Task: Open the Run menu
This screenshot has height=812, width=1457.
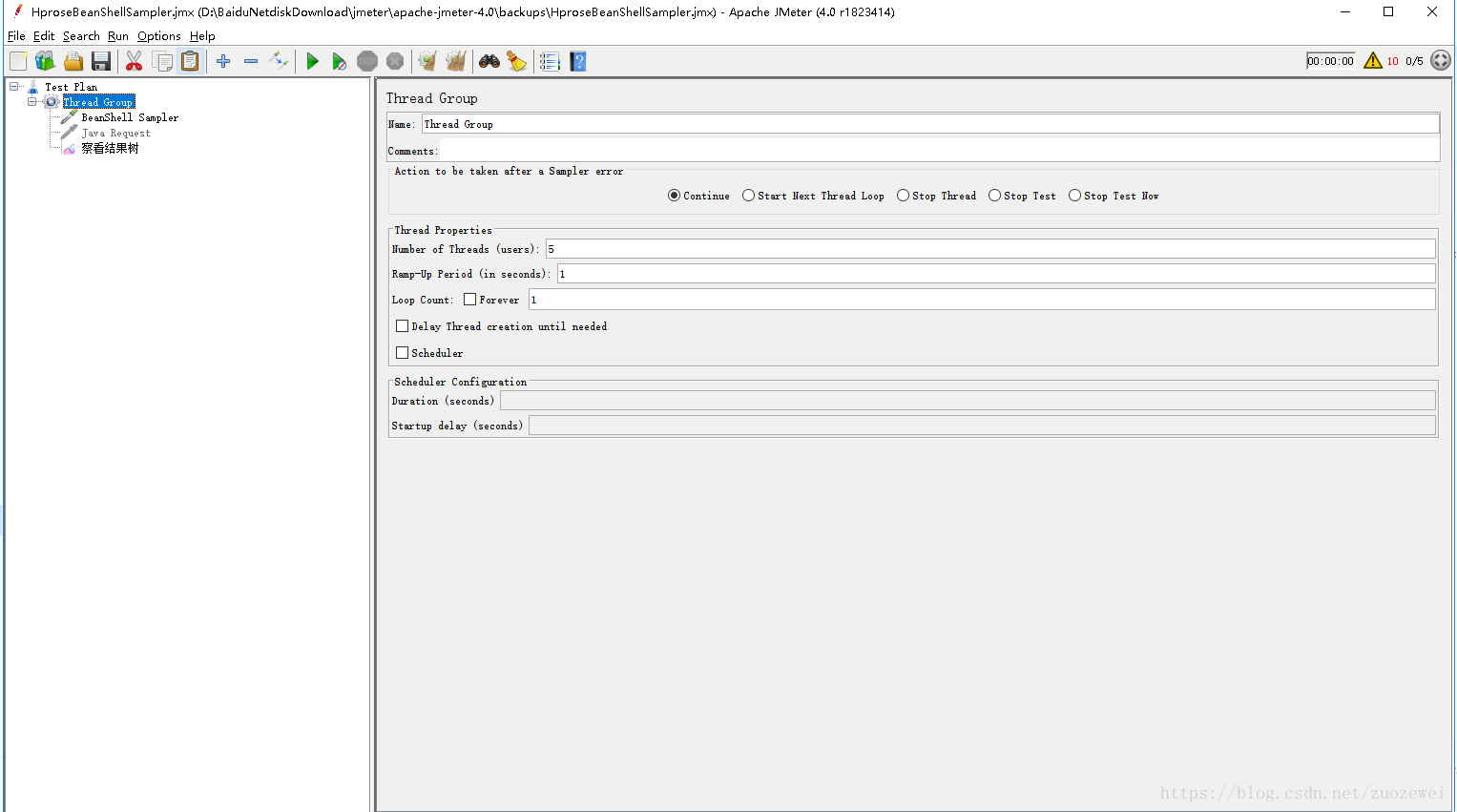Action: 118,36
